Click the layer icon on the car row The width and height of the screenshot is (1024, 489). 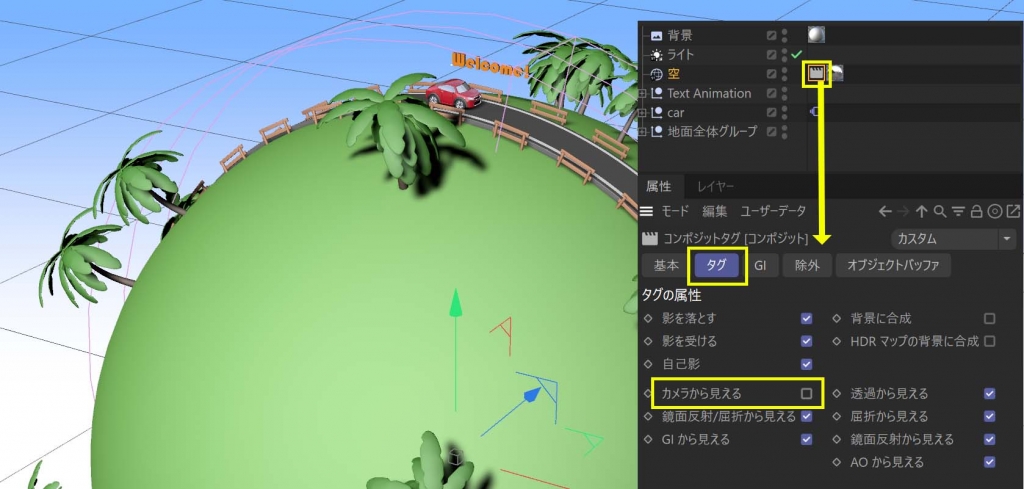[772, 112]
